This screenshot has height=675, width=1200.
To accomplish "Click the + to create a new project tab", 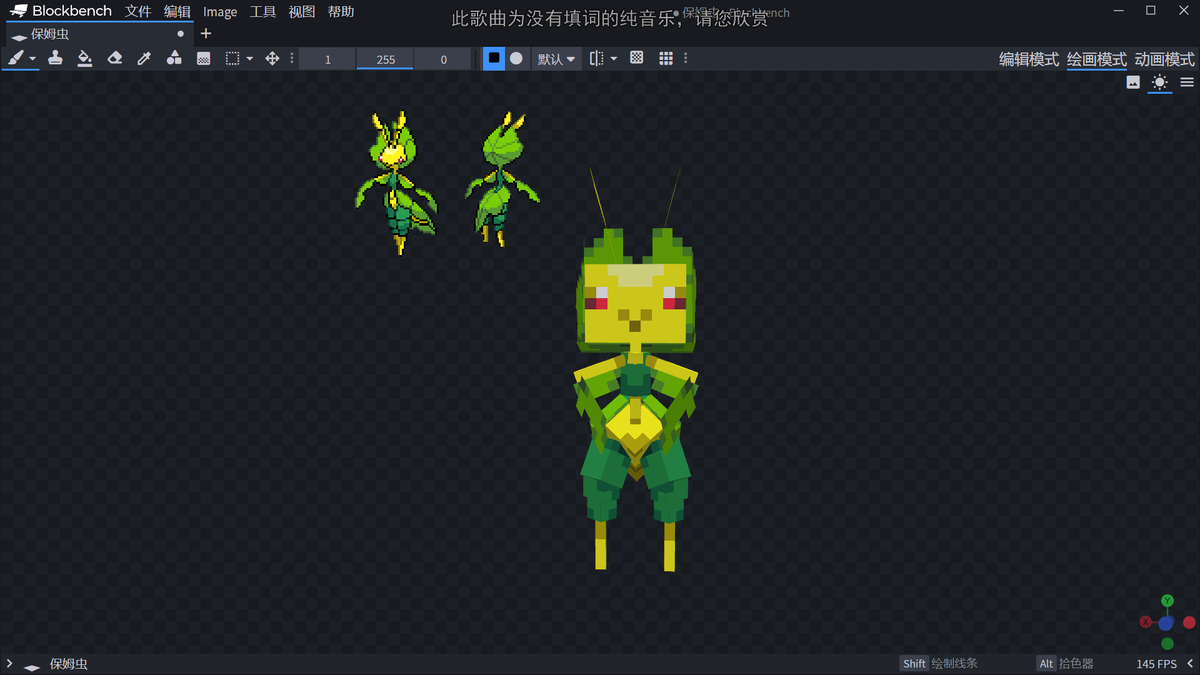I will (x=206, y=33).
